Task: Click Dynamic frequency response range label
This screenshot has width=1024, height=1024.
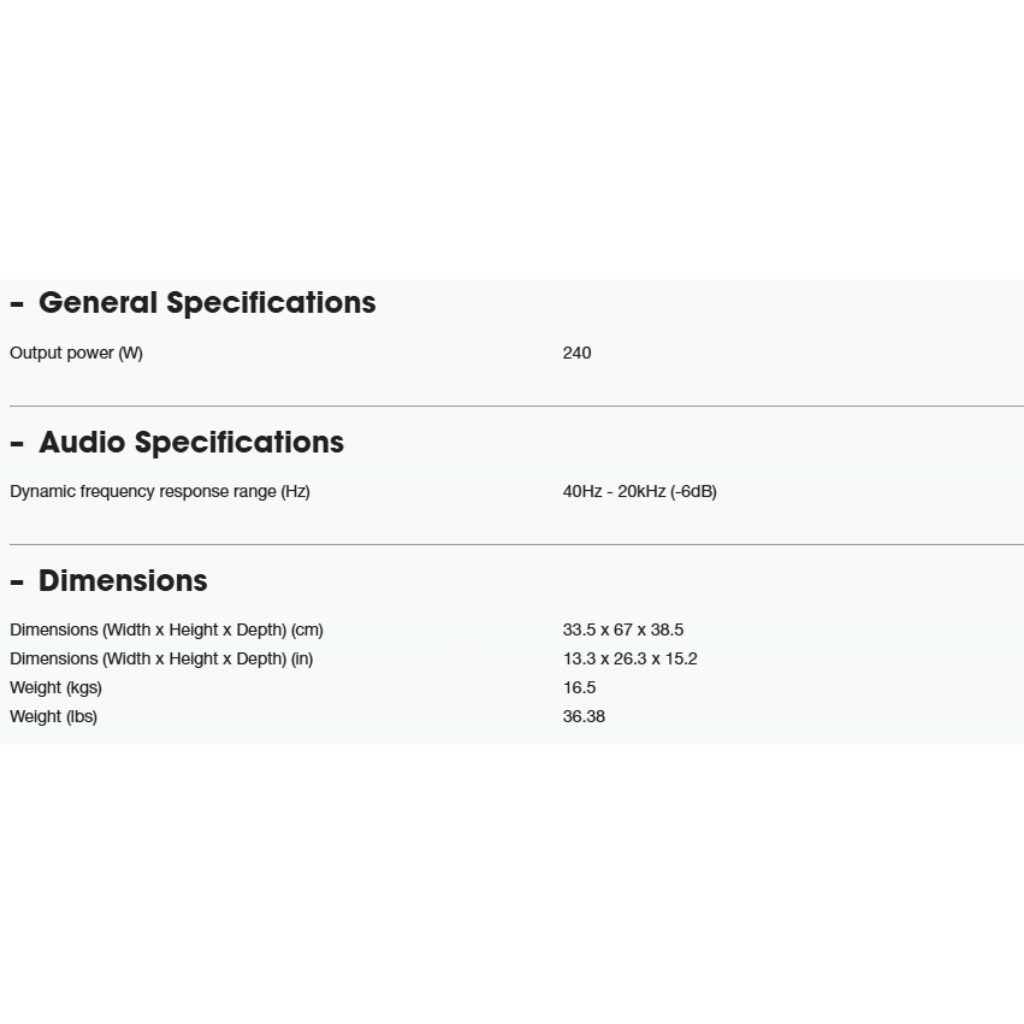Action: (x=160, y=492)
